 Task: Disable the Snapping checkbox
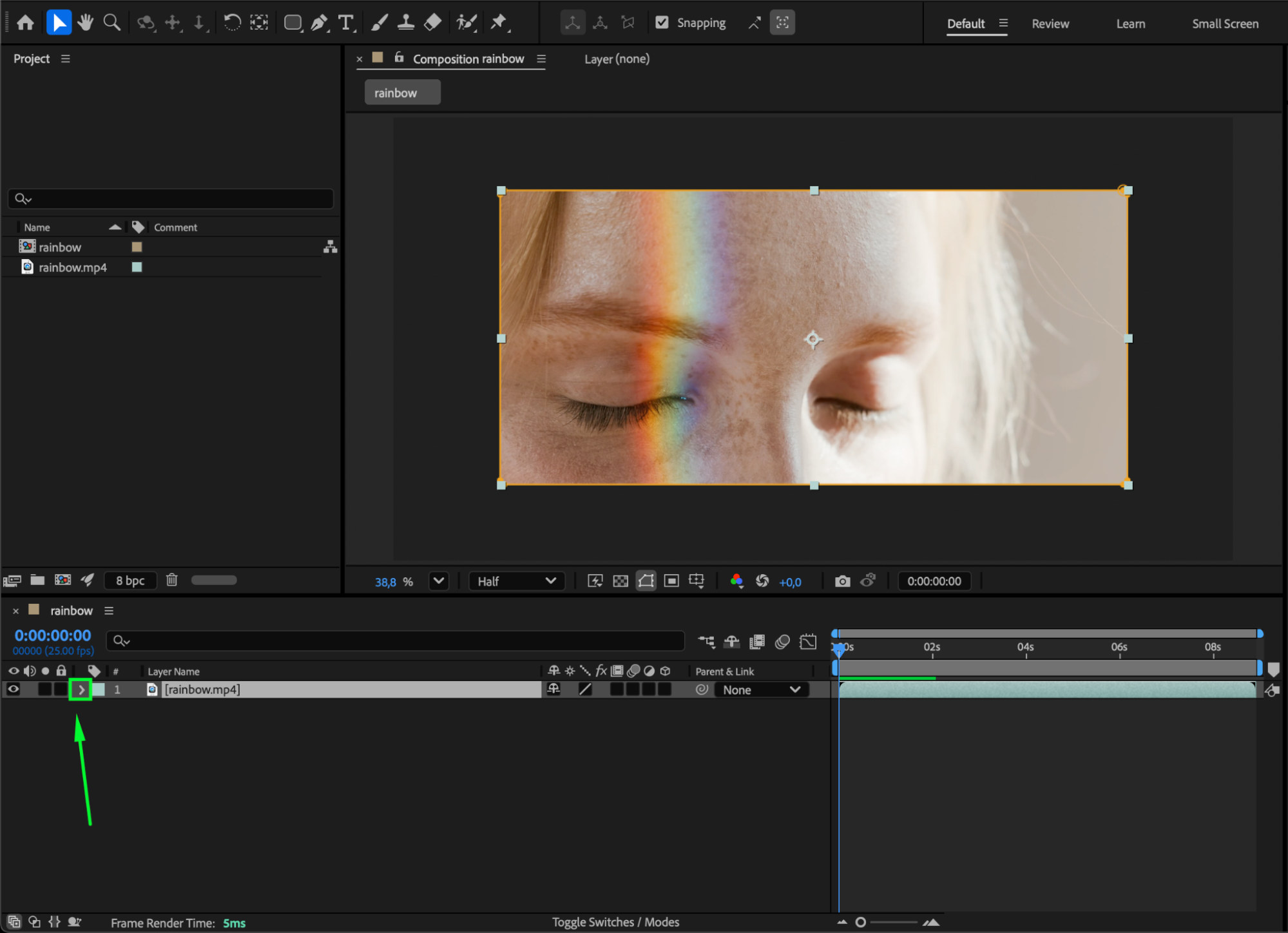click(x=662, y=23)
